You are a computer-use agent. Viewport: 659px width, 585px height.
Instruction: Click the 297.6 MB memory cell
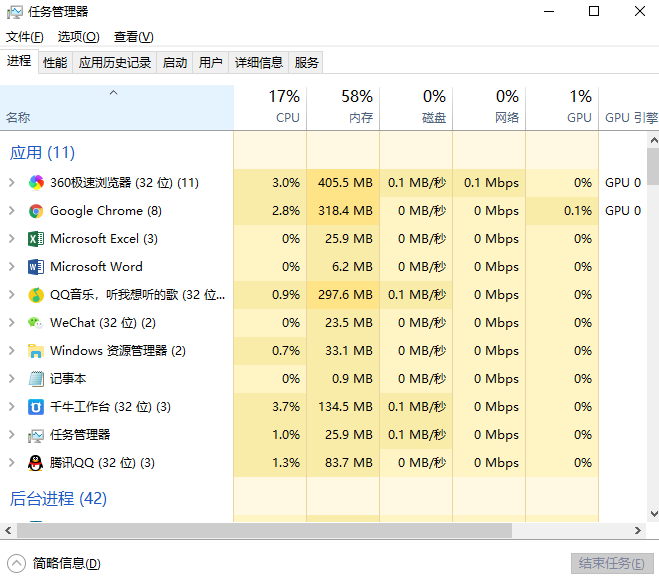coord(343,295)
